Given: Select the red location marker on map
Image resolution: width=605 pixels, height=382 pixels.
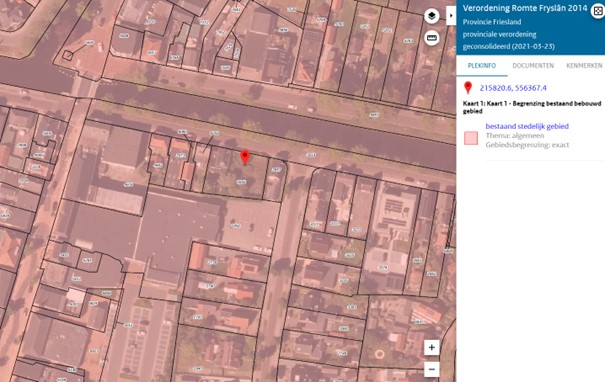Looking at the screenshot, I should pos(245,157).
